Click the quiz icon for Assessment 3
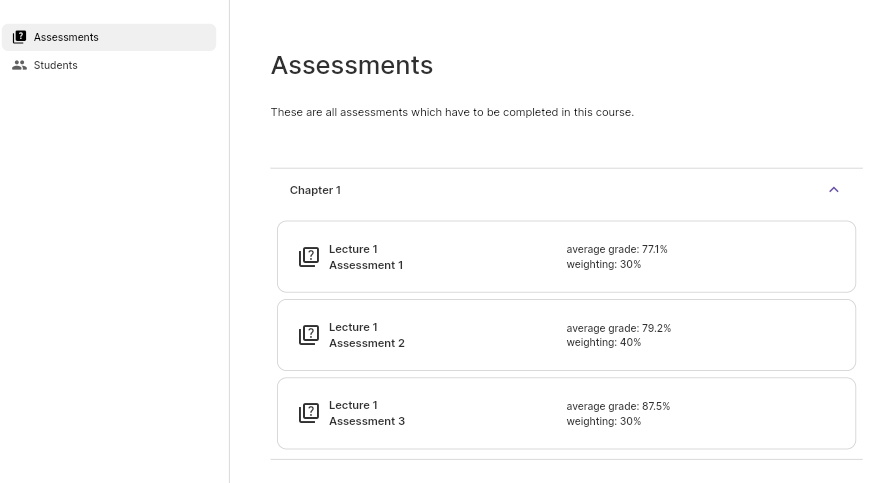The image size is (881, 483). click(x=309, y=413)
